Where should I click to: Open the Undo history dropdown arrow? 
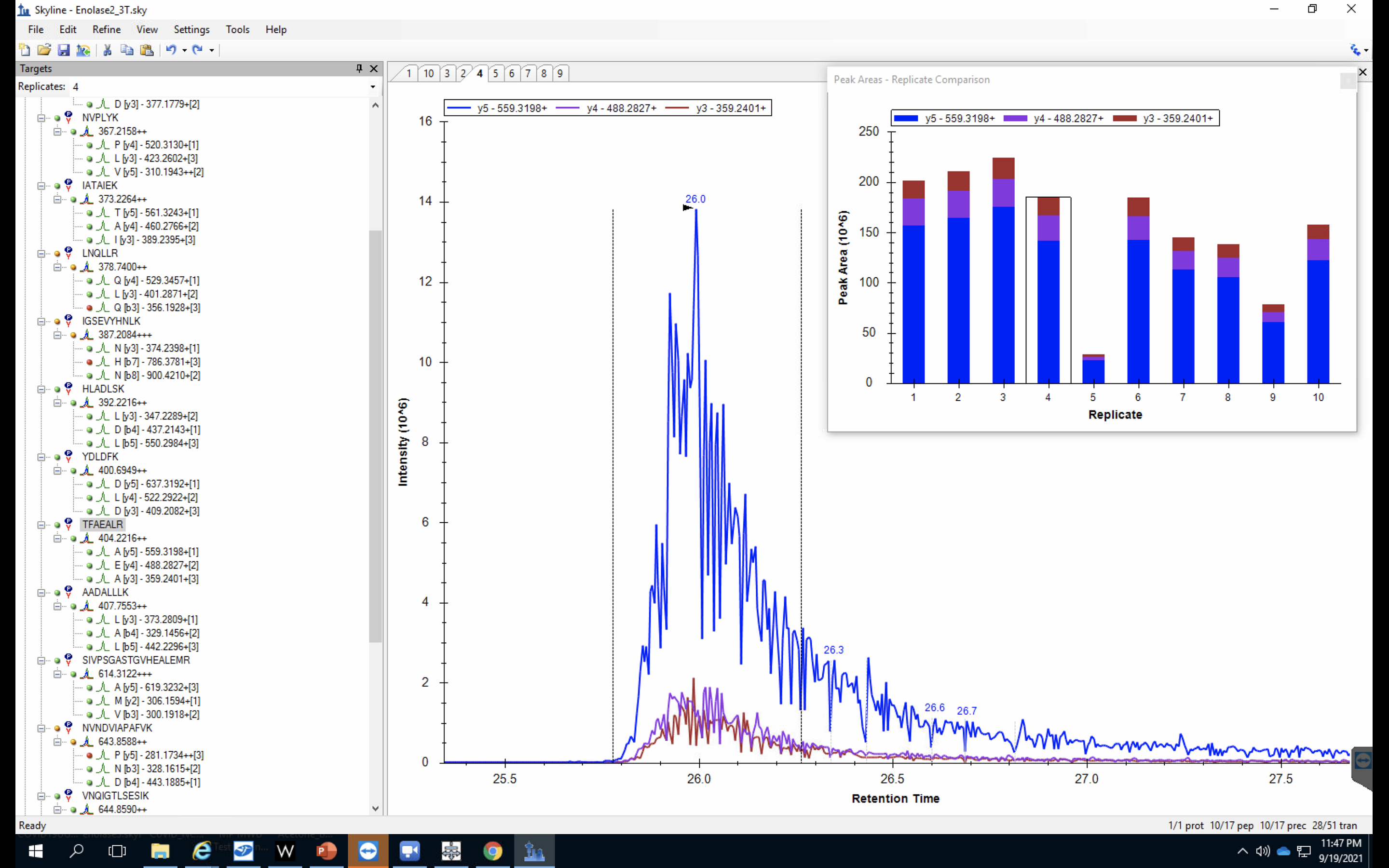pos(184,51)
